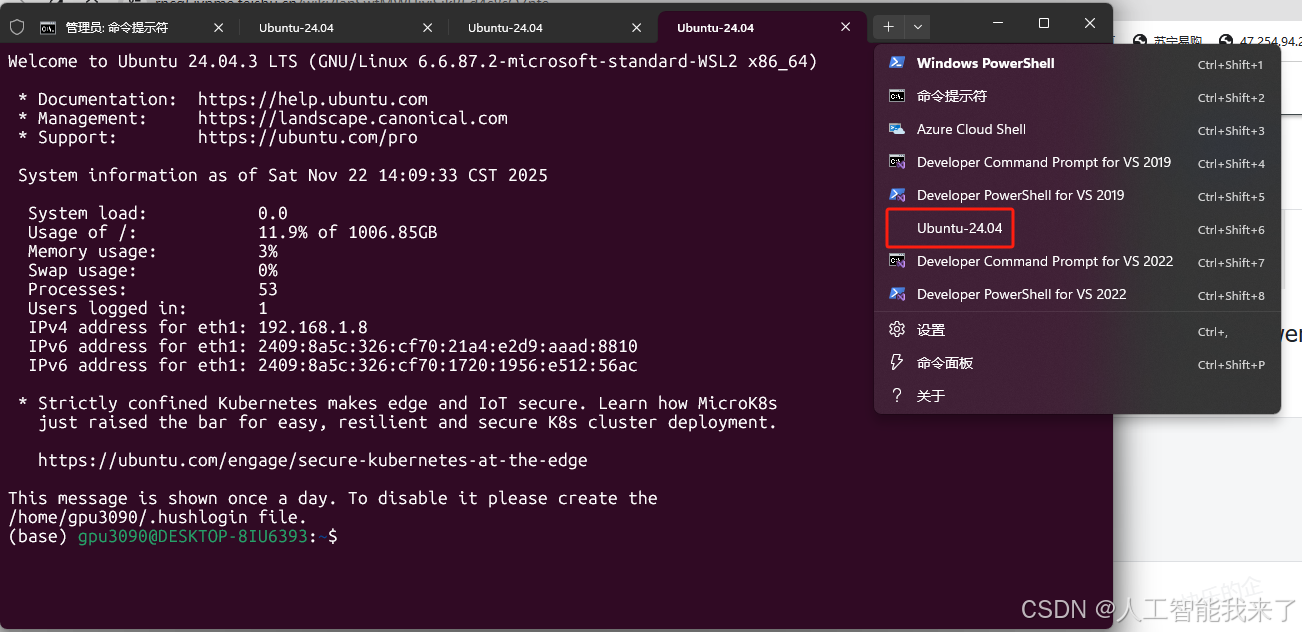This screenshot has height=632, width=1302.
Task: Click the Ctrl+Shift+6 shortcut label
Action: click(1231, 230)
